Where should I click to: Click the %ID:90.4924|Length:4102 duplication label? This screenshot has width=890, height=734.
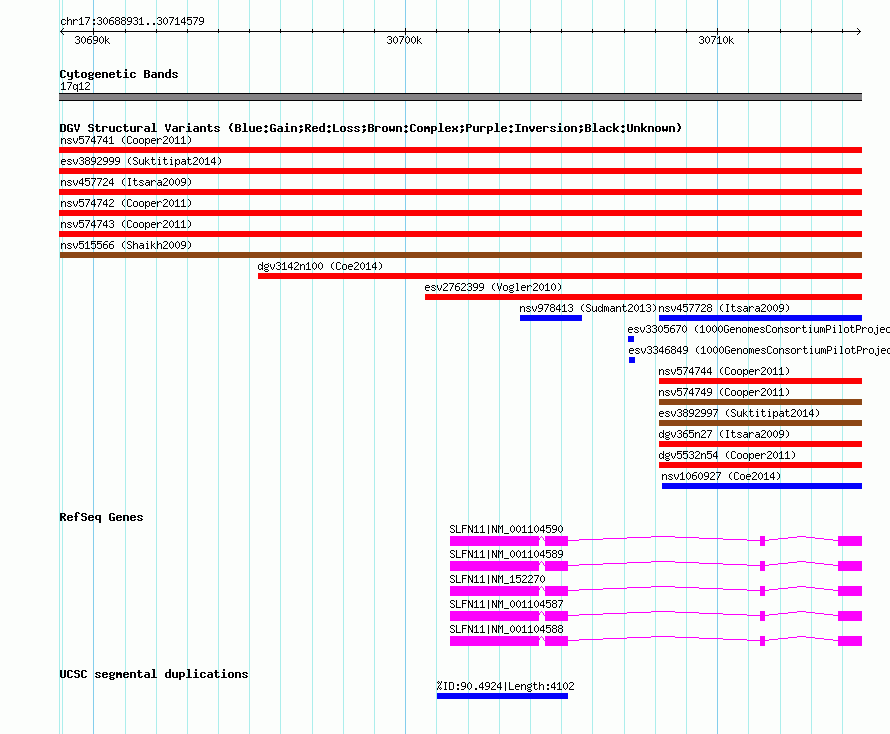click(505, 686)
